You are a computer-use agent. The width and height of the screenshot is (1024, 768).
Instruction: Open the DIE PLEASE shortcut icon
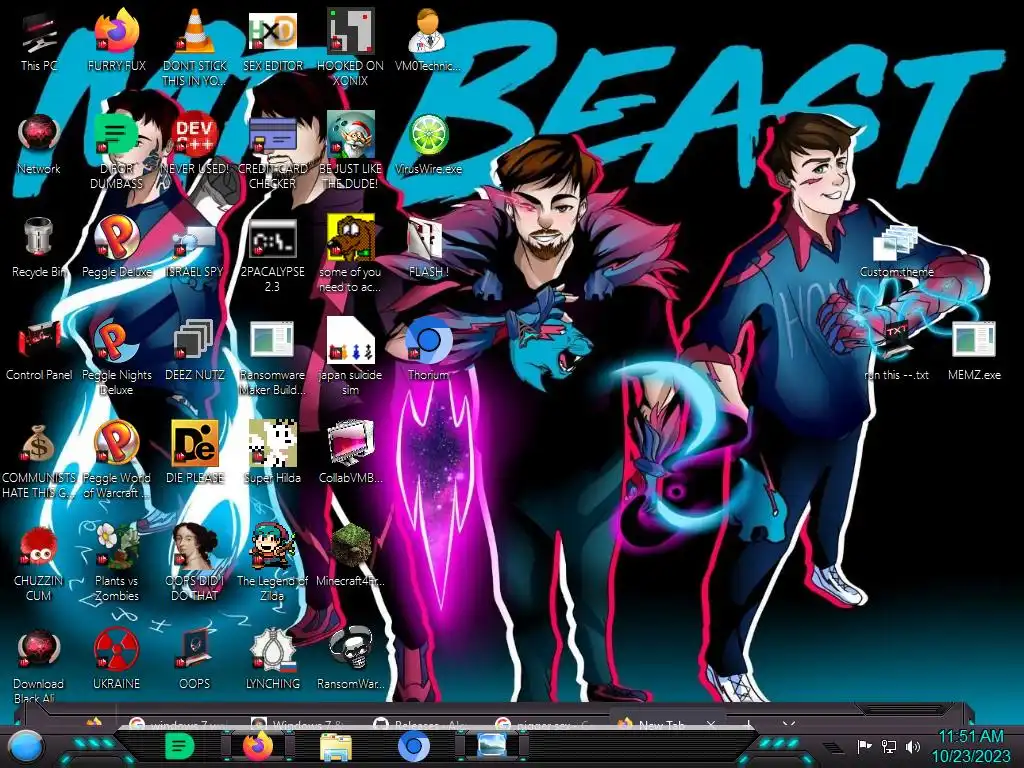point(195,452)
